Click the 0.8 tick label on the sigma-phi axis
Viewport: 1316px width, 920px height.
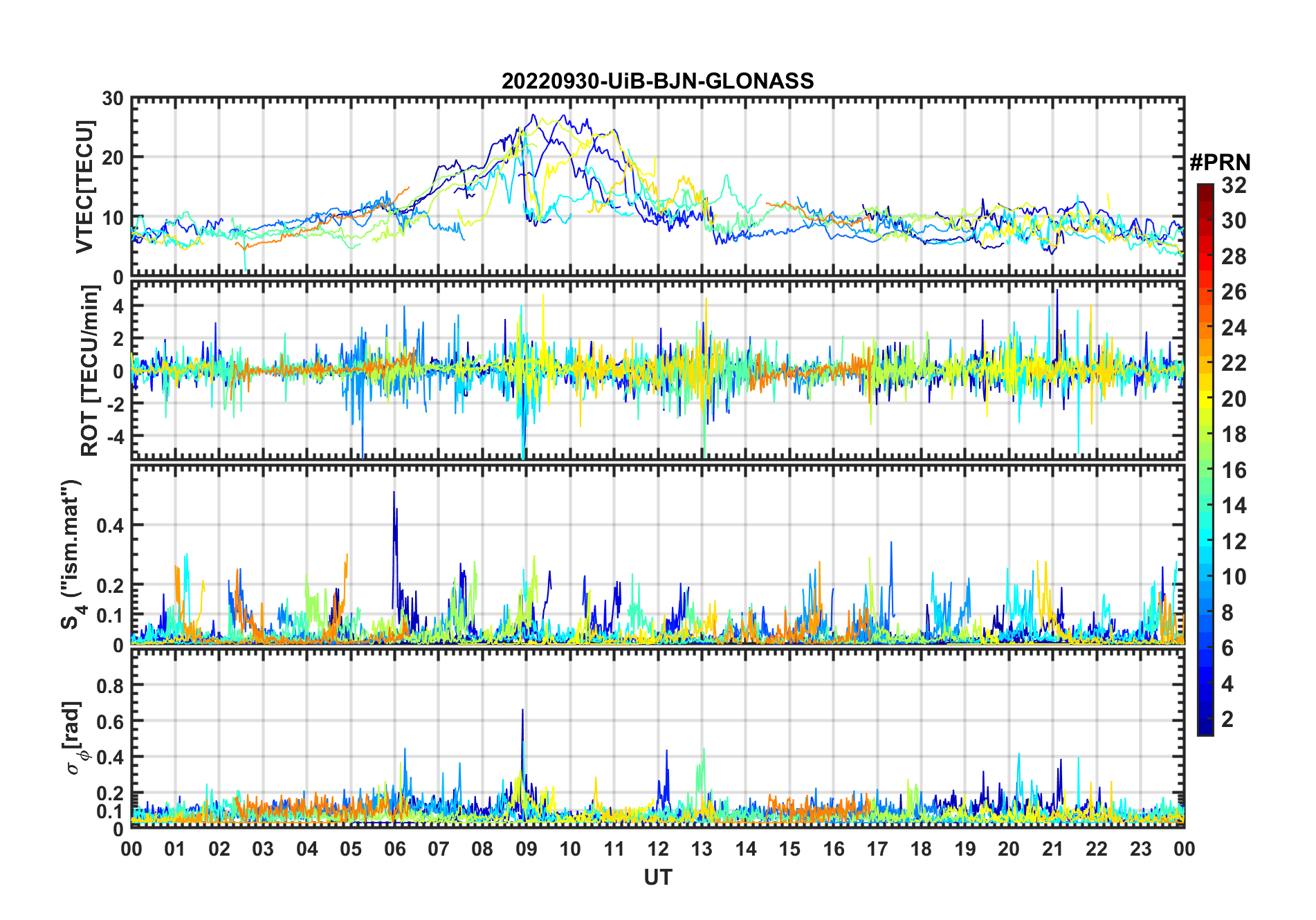(111, 686)
